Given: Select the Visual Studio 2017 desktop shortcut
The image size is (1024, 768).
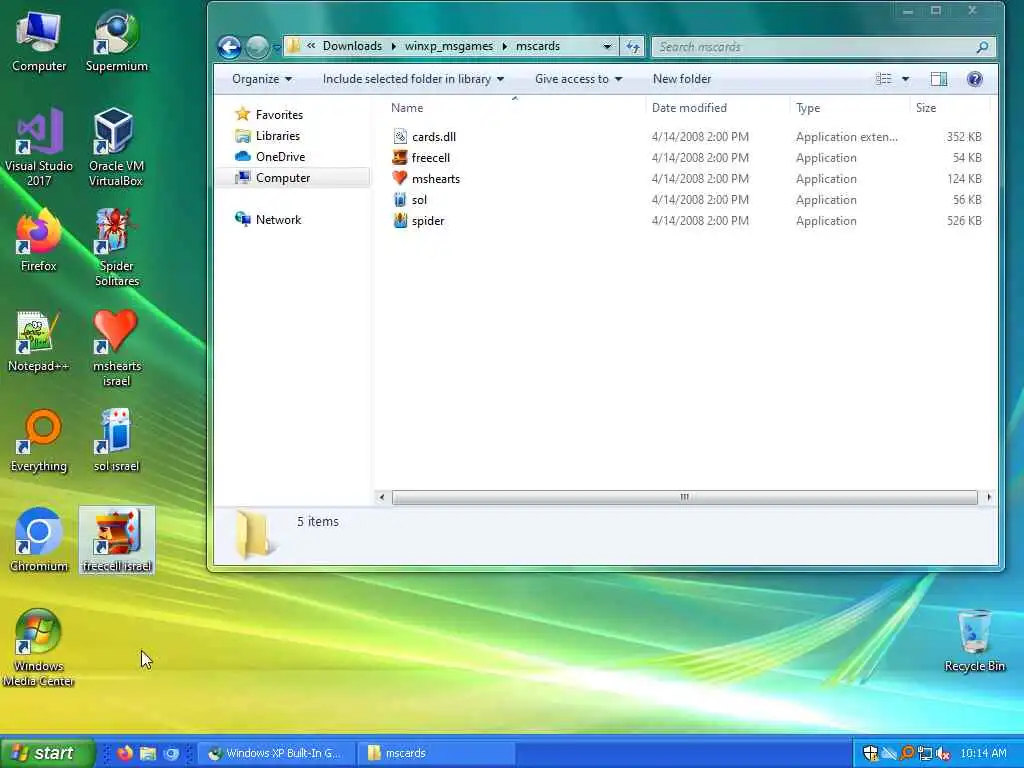Looking at the screenshot, I should click(39, 147).
